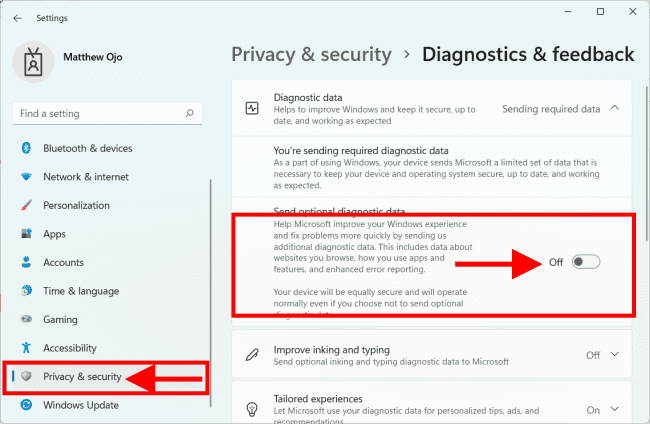This screenshot has width=650, height=424.
Task: Click Privacy & security breadcrumb link
Action: tap(311, 54)
